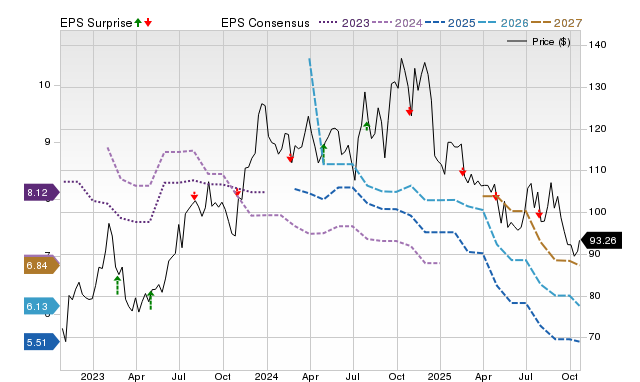Select green surprise arrow near May 2023
The height and width of the screenshot is (382, 640).
[151, 300]
